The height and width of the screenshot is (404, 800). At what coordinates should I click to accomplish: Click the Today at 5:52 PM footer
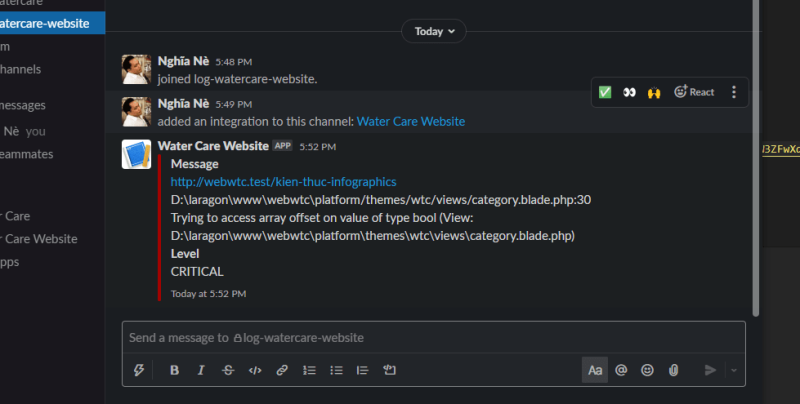pyautogui.click(x=208, y=294)
